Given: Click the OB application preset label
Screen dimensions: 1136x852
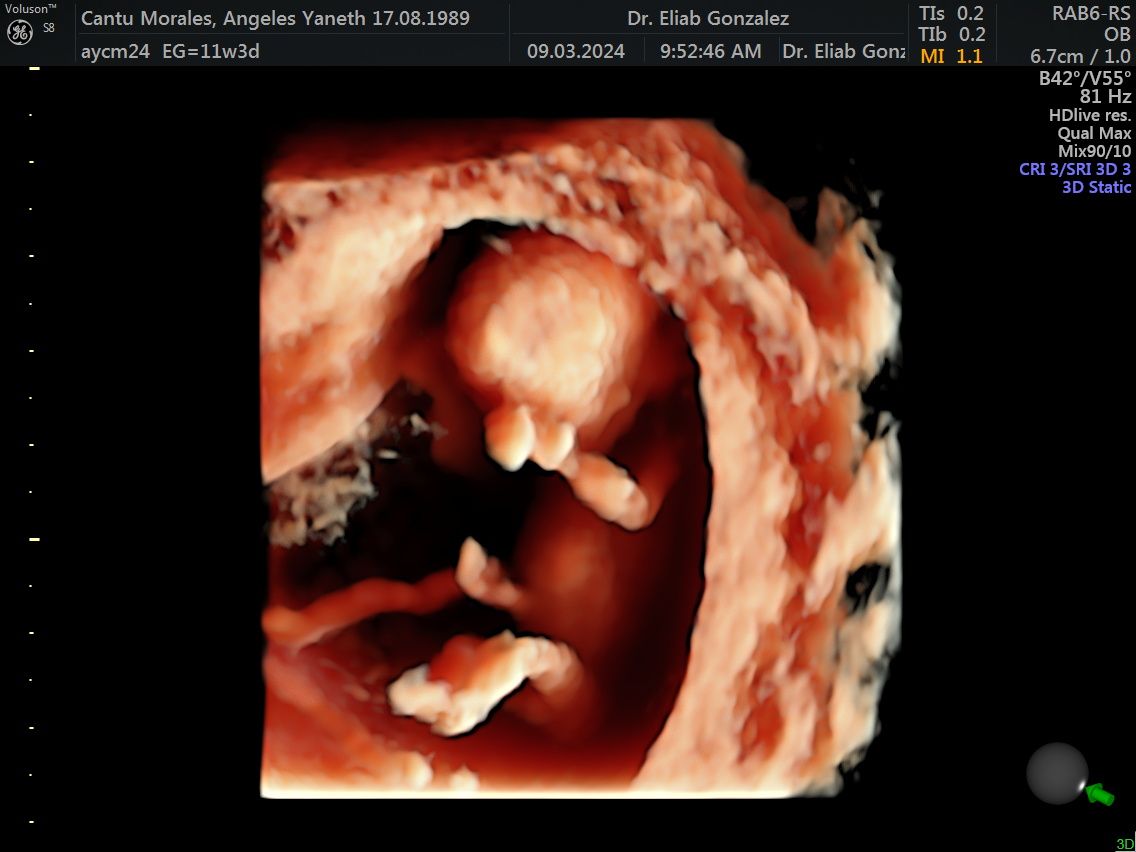Looking at the screenshot, I should click(x=1117, y=35).
